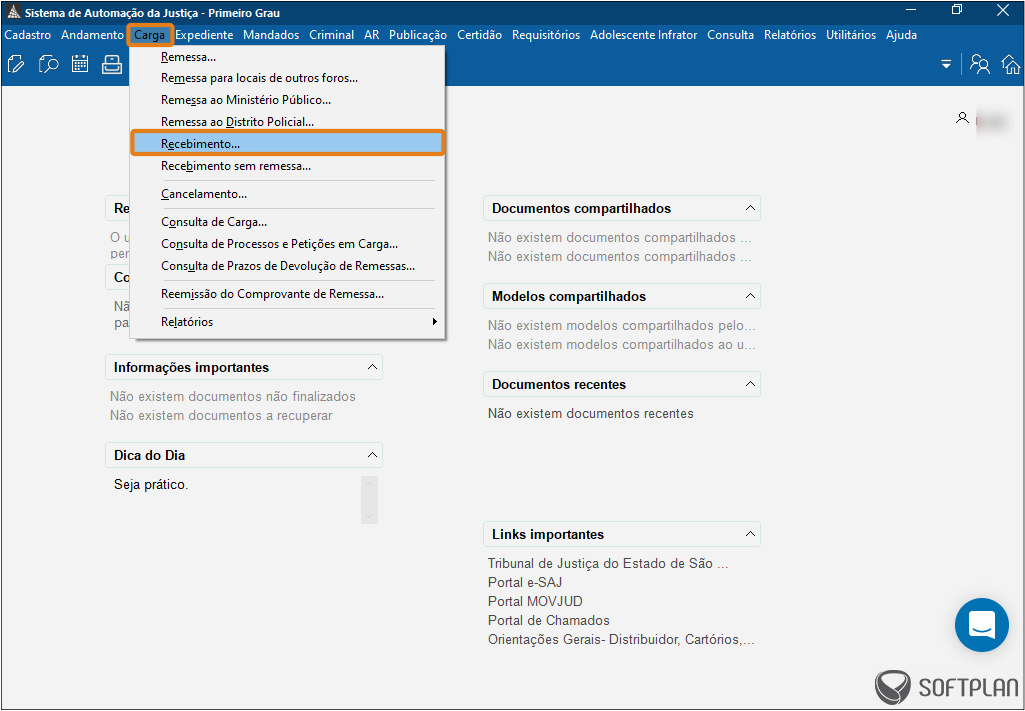
Task: Select the first Remessa... menu entry
Action: tap(288, 58)
